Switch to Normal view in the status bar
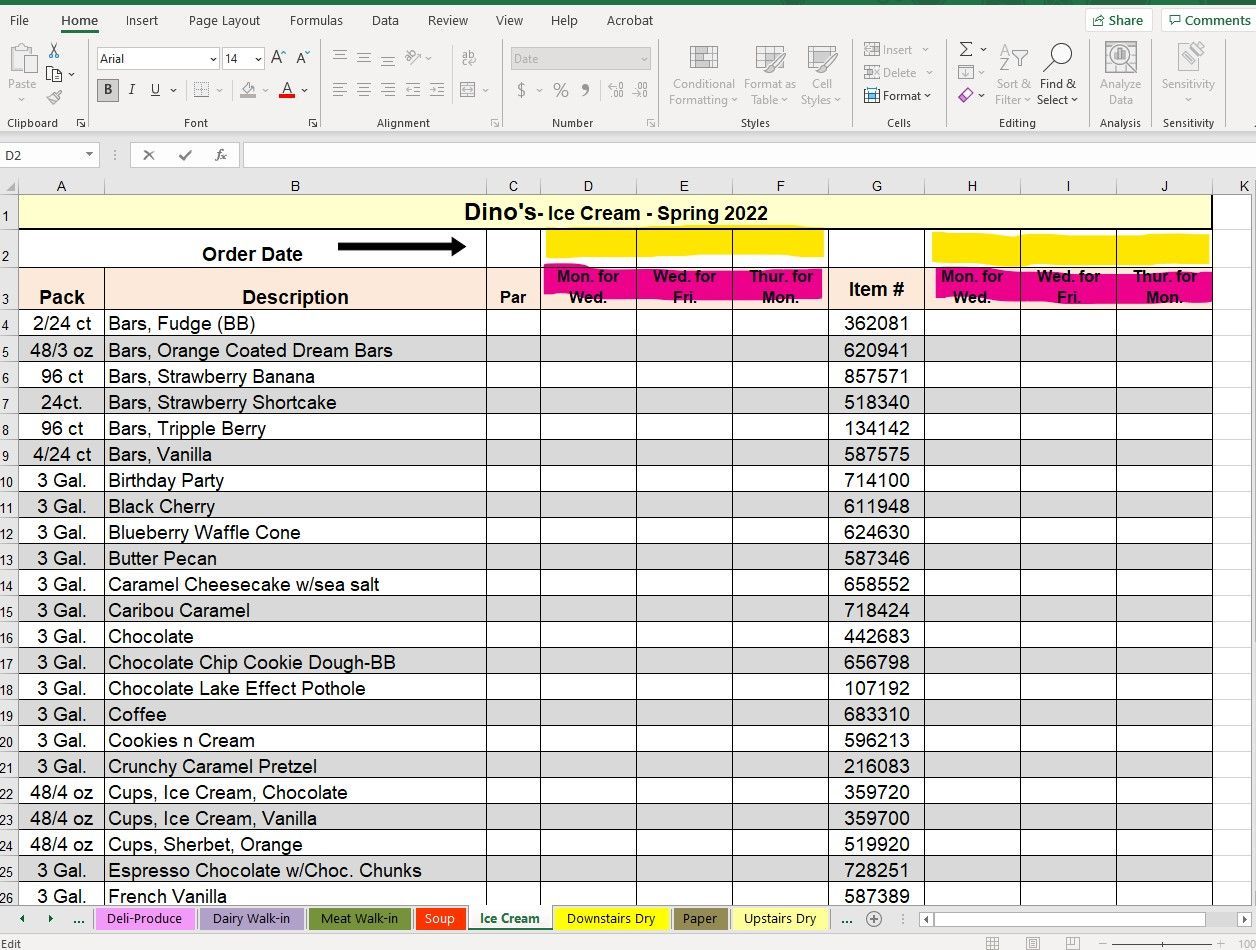The height and width of the screenshot is (950, 1256). [x=992, y=943]
